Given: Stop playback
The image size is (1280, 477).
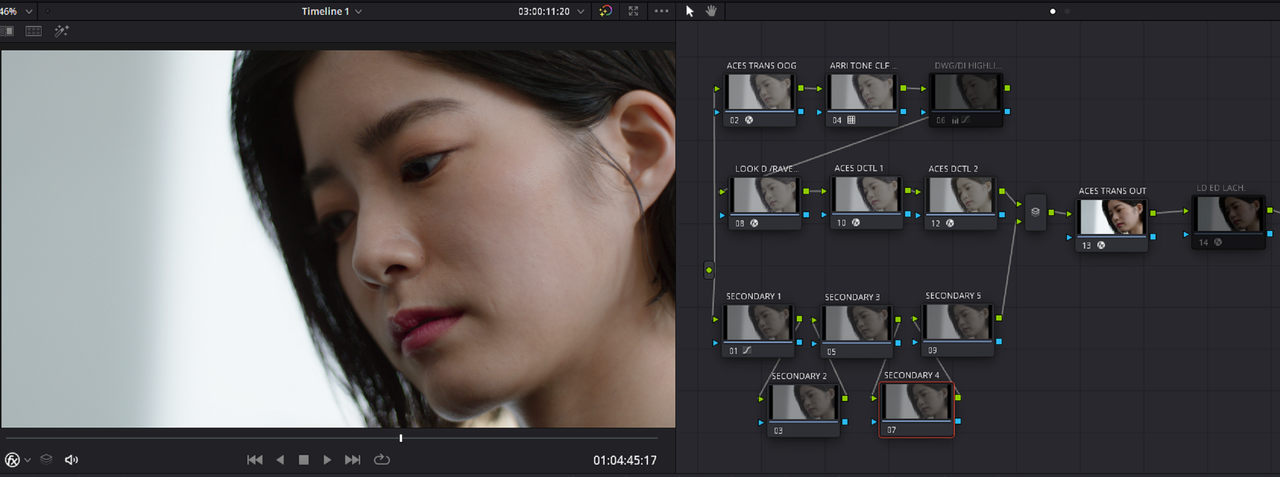Looking at the screenshot, I should click(304, 460).
